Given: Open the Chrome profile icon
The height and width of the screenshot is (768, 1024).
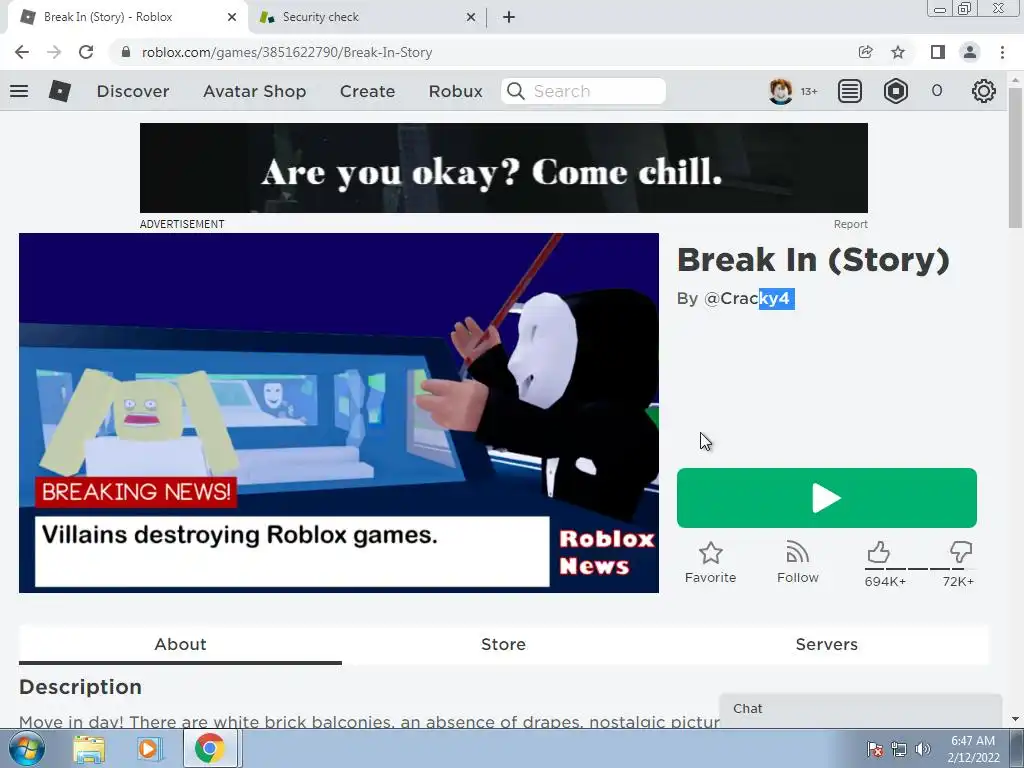Looking at the screenshot, I should [970, 52].
